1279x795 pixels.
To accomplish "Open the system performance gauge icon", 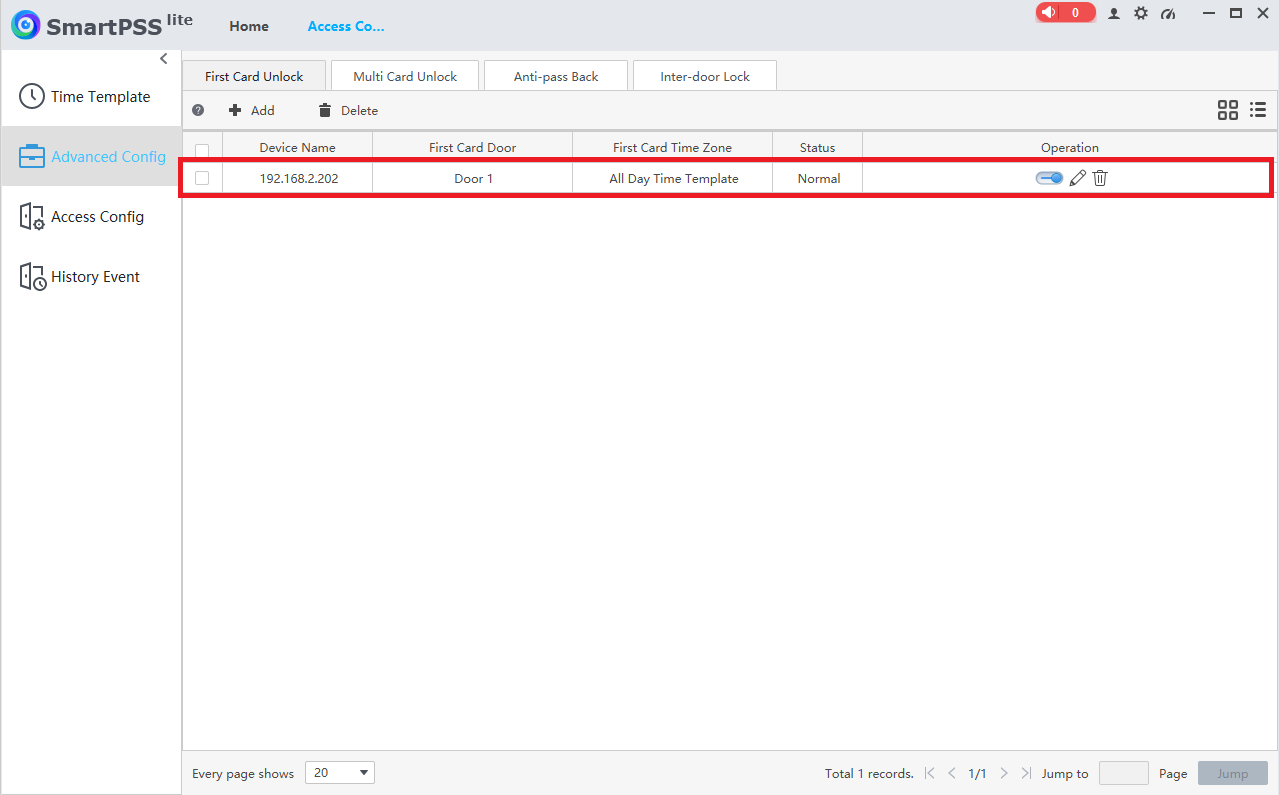I will [x=1168, y=14].
